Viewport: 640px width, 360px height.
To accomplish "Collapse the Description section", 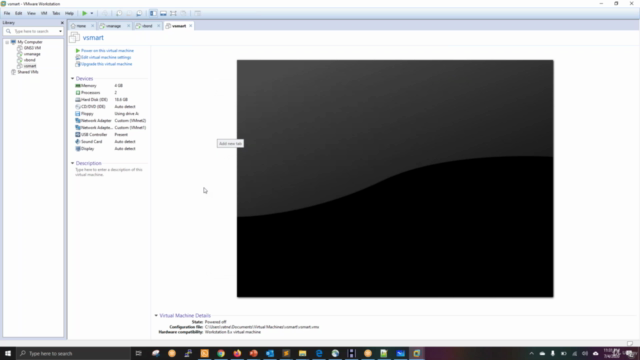I will click(73, 163).
